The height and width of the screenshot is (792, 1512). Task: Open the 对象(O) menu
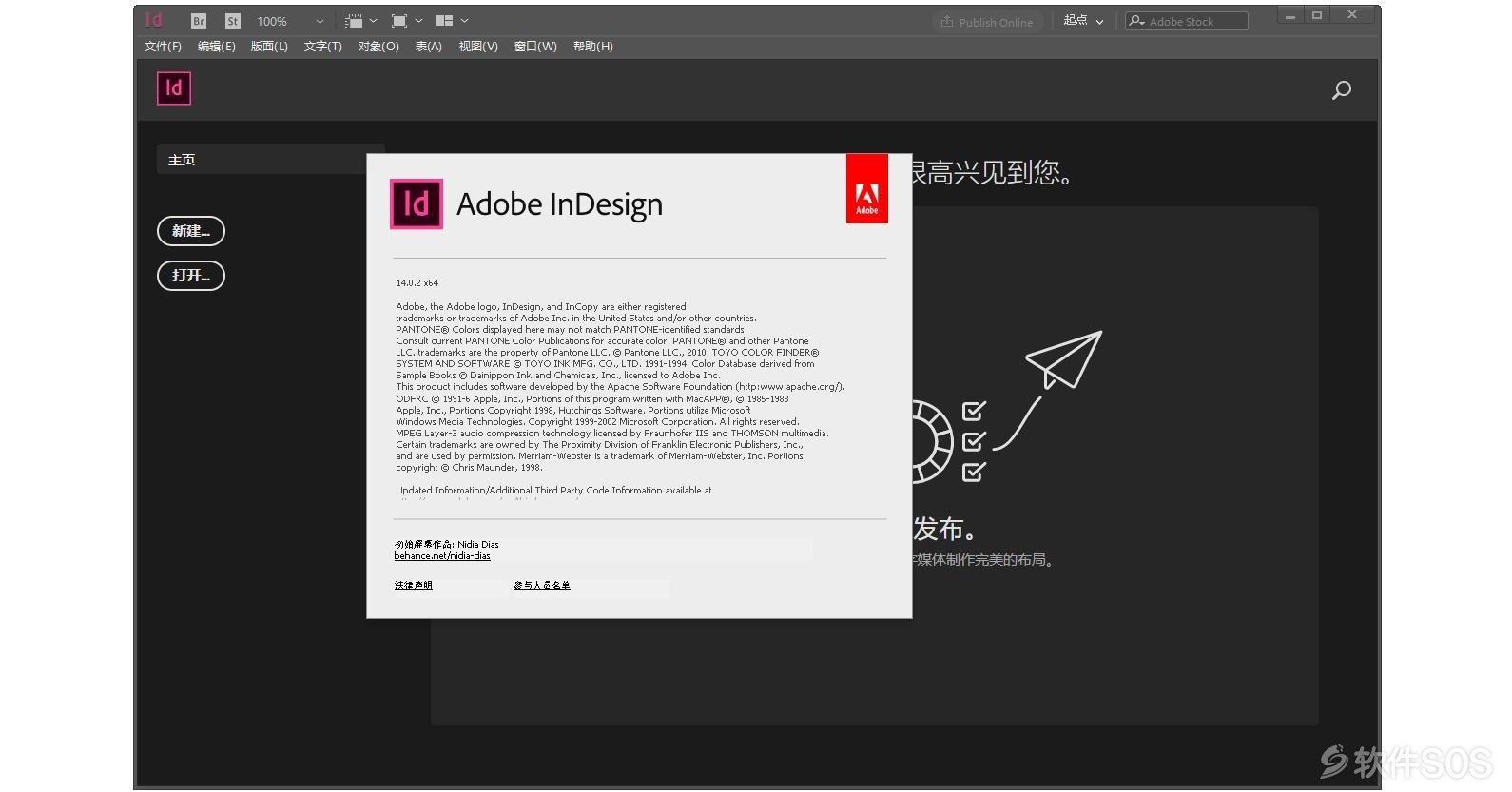click(x=378, y=47)
